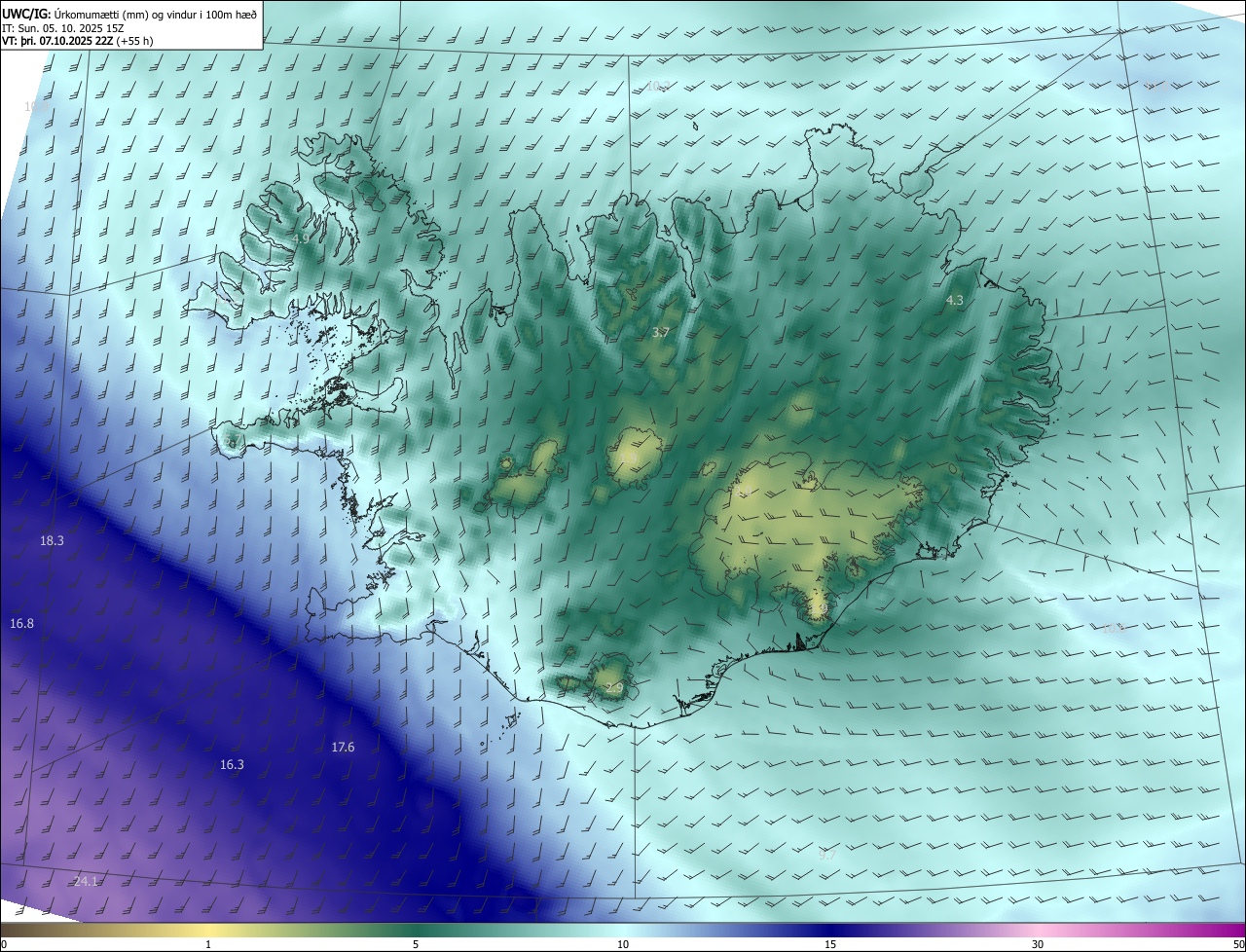Click the colorbar tick label '10'
The height and width of the screenshot is (952, 1246).
623,944
